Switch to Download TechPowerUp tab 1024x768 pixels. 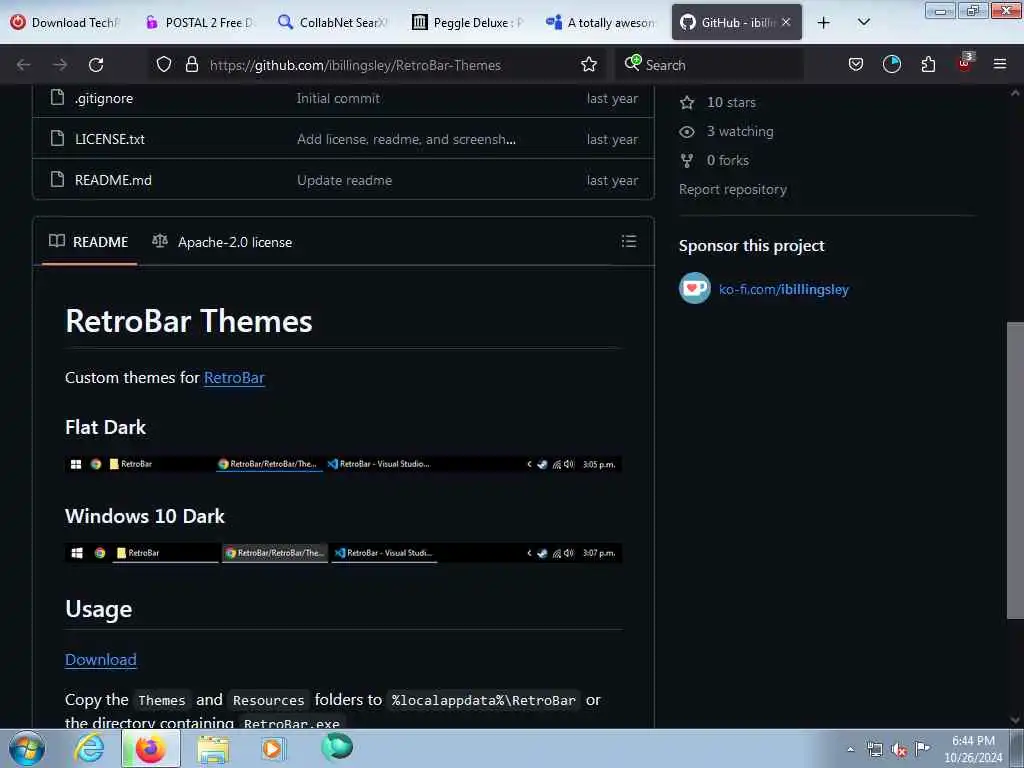(x=67, y=22)
